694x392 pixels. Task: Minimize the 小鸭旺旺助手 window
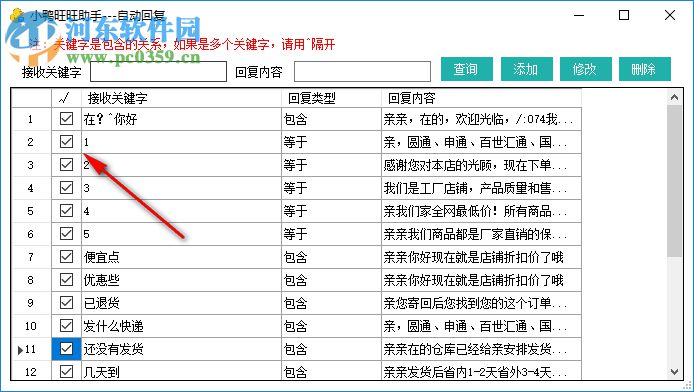(578, 15)
